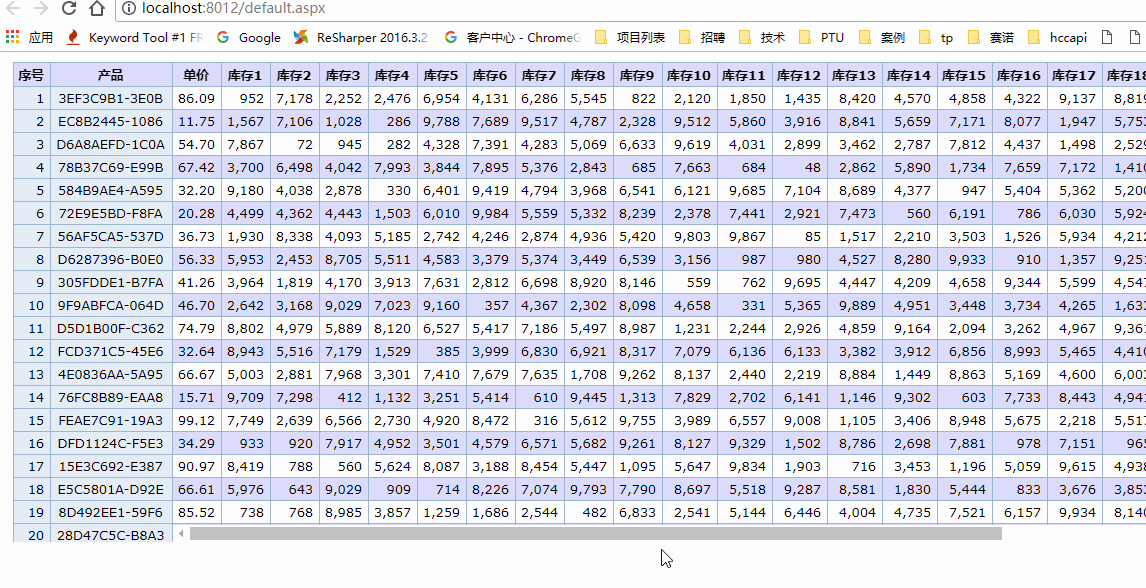Viewport: 1146px width, 588px height.
Task: Reload the page with the refresh icon
Action: 69,9
